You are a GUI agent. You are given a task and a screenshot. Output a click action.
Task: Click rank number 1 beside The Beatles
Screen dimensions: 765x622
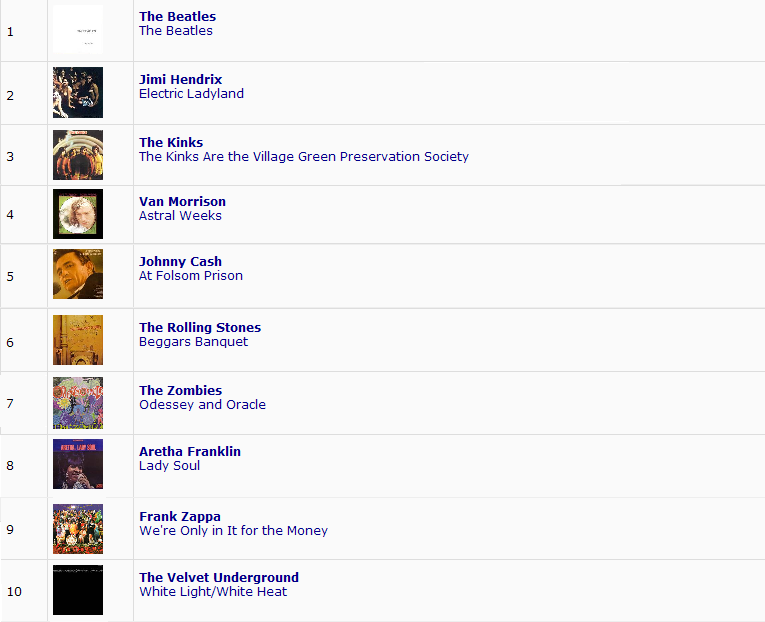(10, 32)
